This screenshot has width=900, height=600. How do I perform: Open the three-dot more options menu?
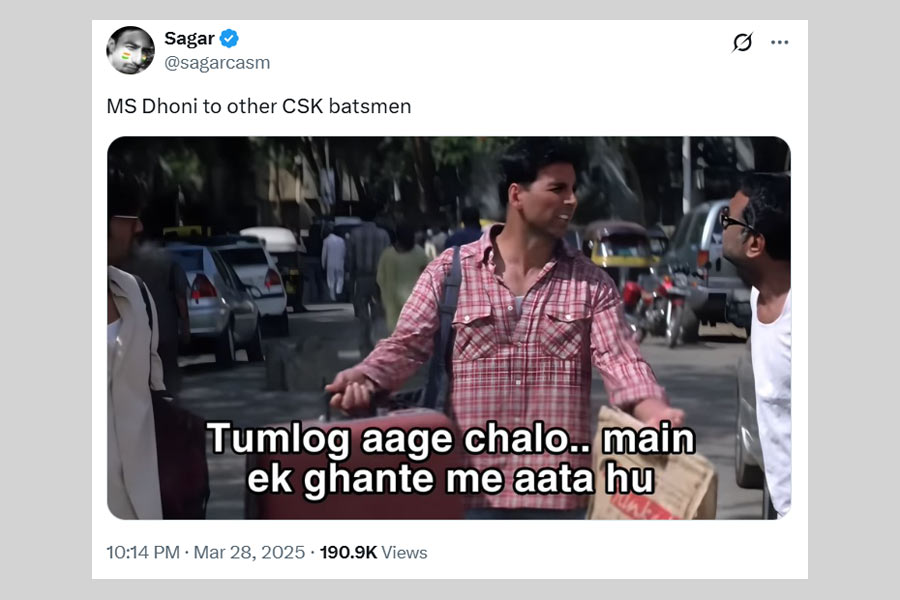[779, 42]
